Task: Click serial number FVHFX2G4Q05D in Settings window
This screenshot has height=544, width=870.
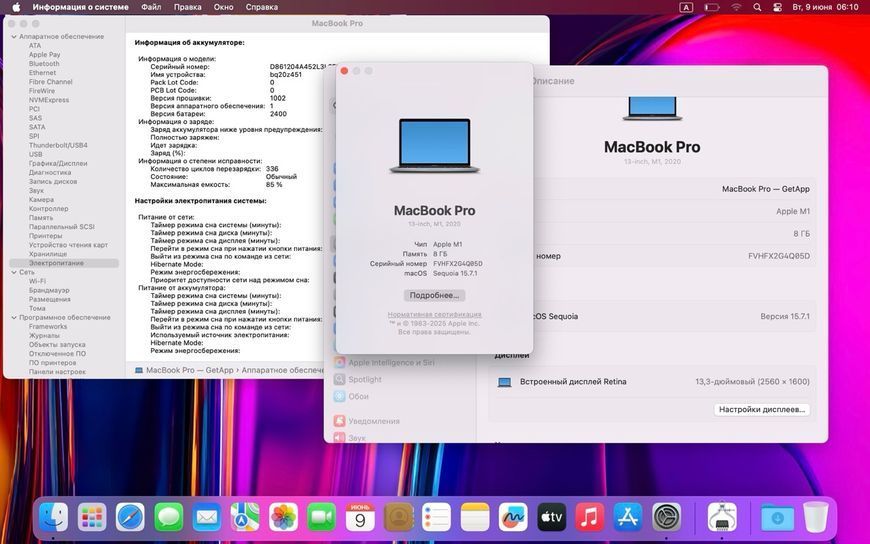Action: 779,256
